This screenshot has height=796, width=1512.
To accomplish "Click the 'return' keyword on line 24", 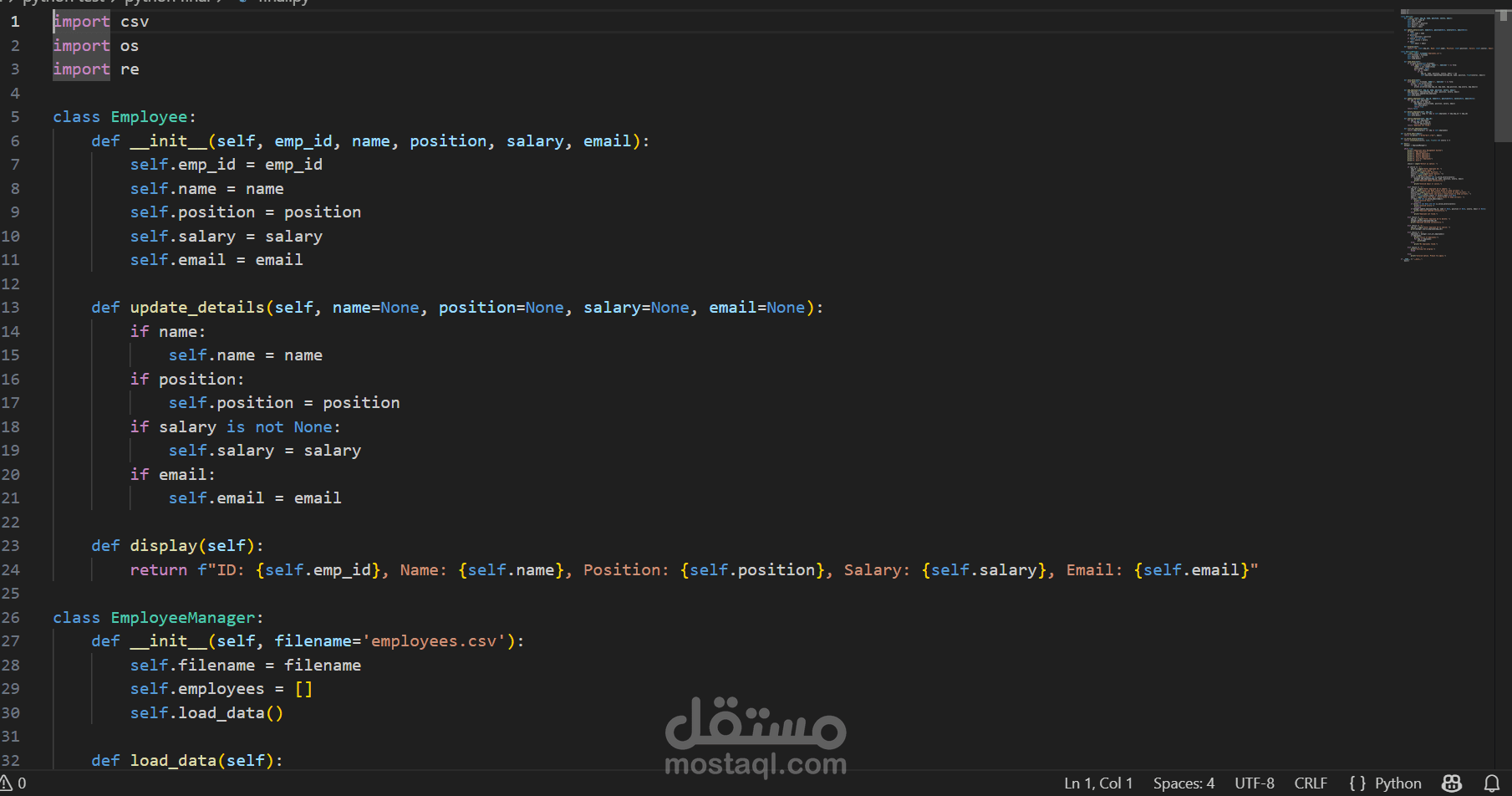I will click(x=159, y=570).
